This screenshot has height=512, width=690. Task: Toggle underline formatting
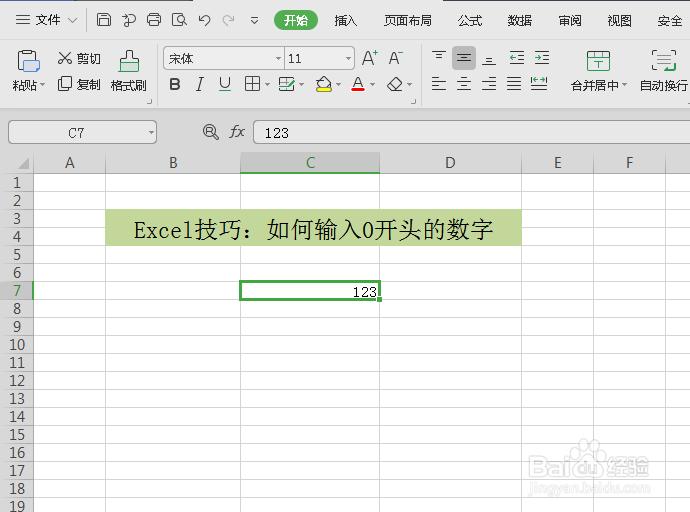coord(225,84)
